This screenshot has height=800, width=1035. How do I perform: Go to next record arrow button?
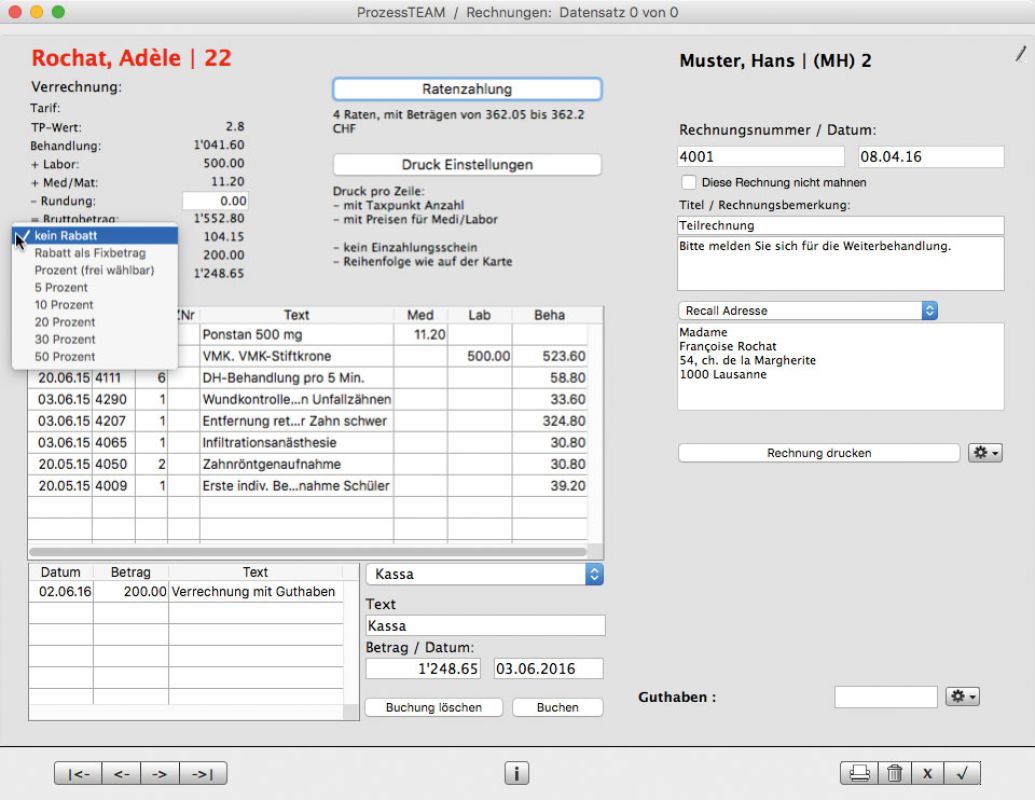[160, 772]
